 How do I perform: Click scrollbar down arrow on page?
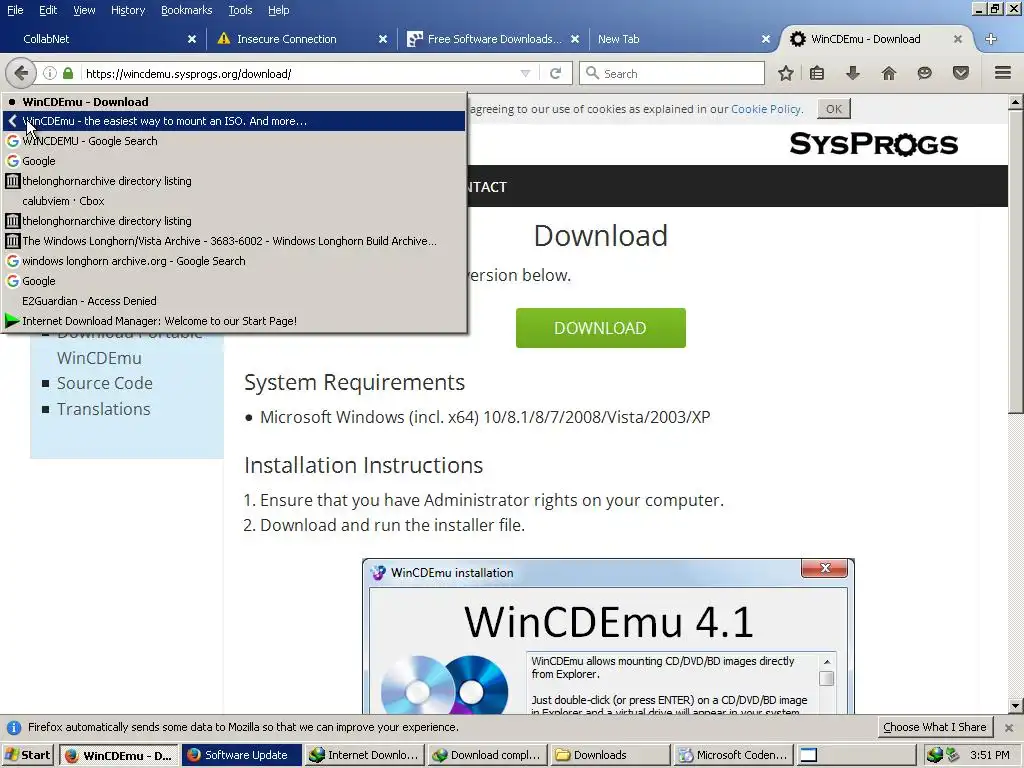[x=1016, y=705]
